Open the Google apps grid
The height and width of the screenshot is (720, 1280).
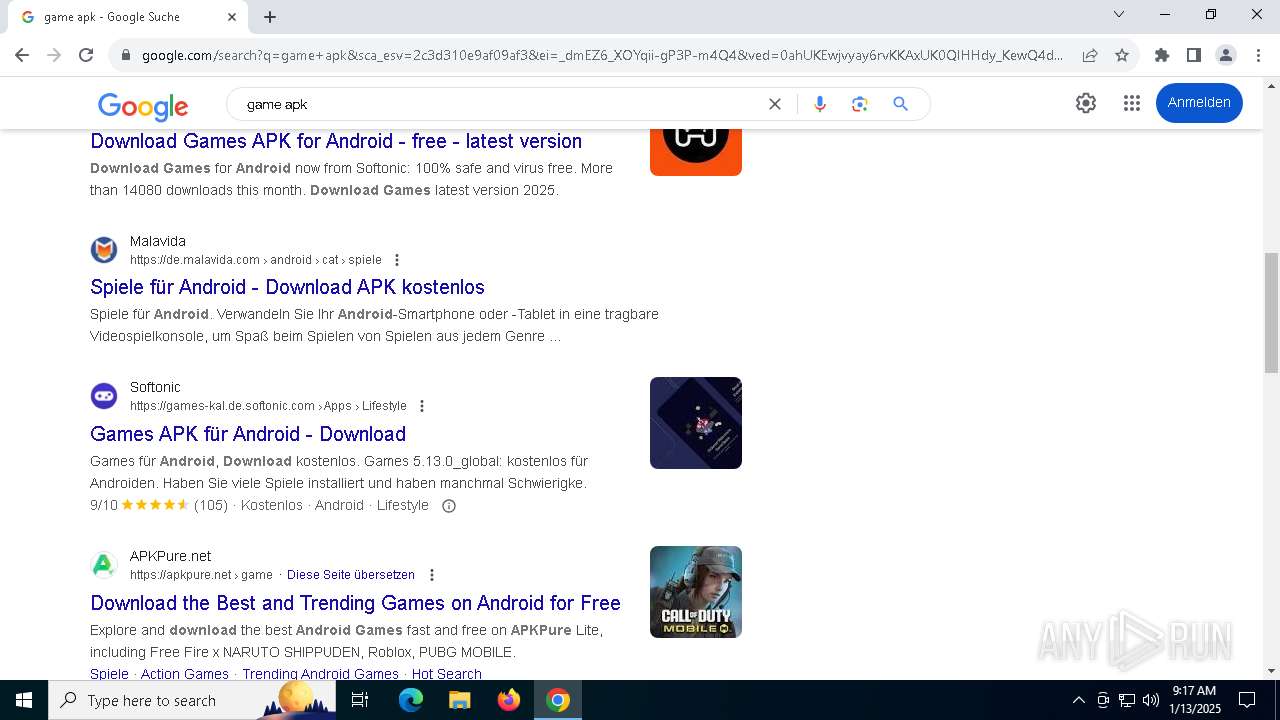pos(1132,103)
